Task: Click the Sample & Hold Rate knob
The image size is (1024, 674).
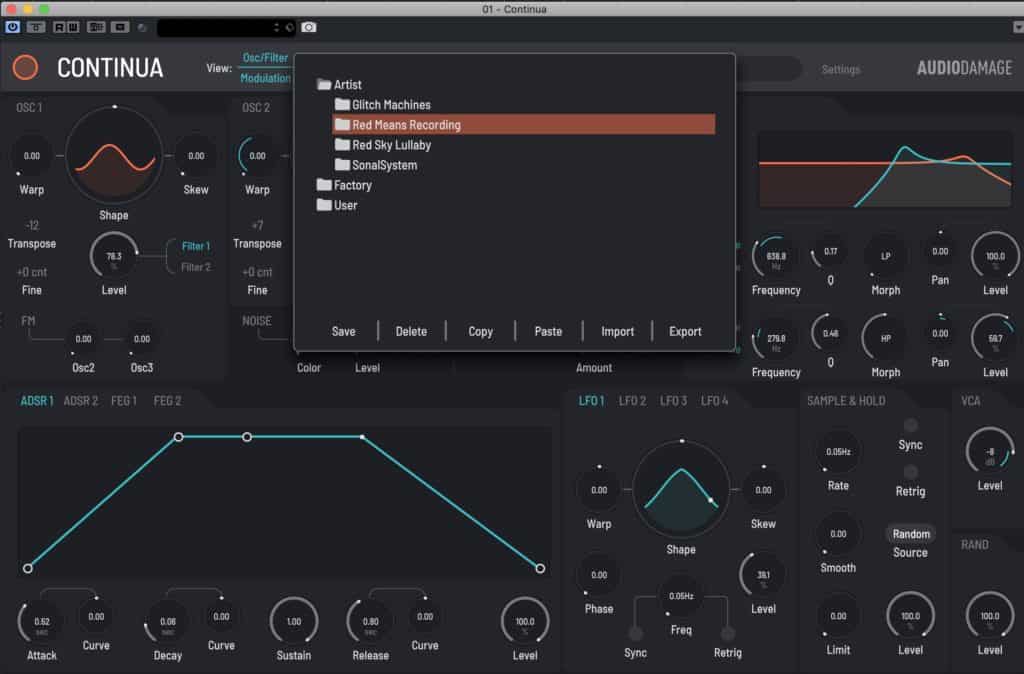Action: click(838, 451)
